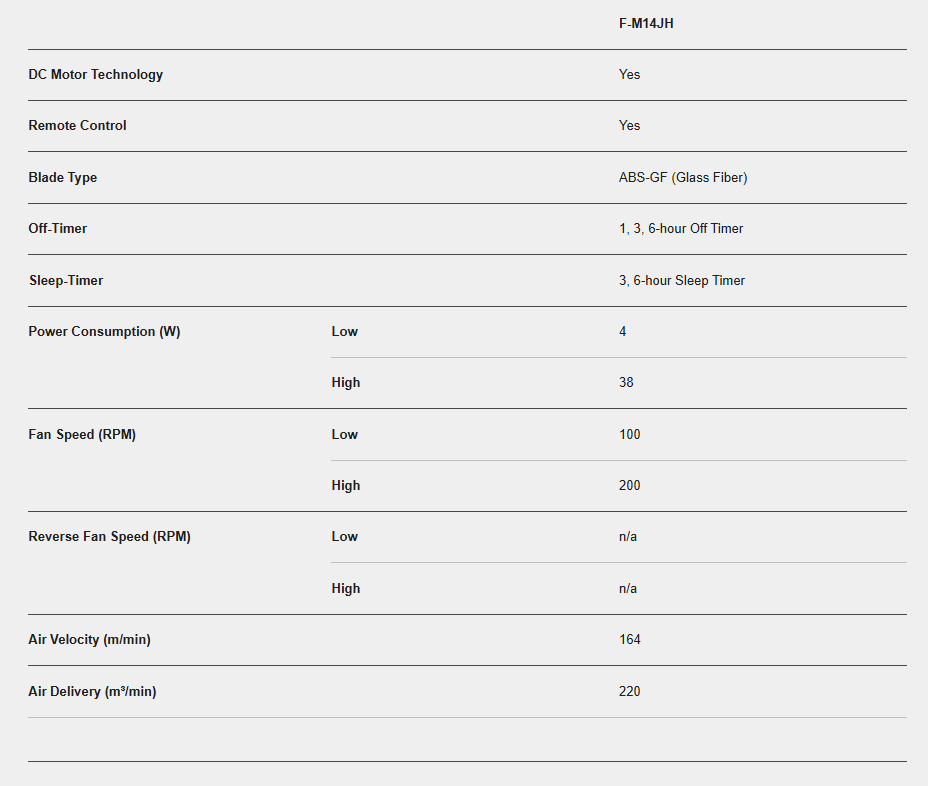Click the Fan Speed (RPM) label

[82, 435]
